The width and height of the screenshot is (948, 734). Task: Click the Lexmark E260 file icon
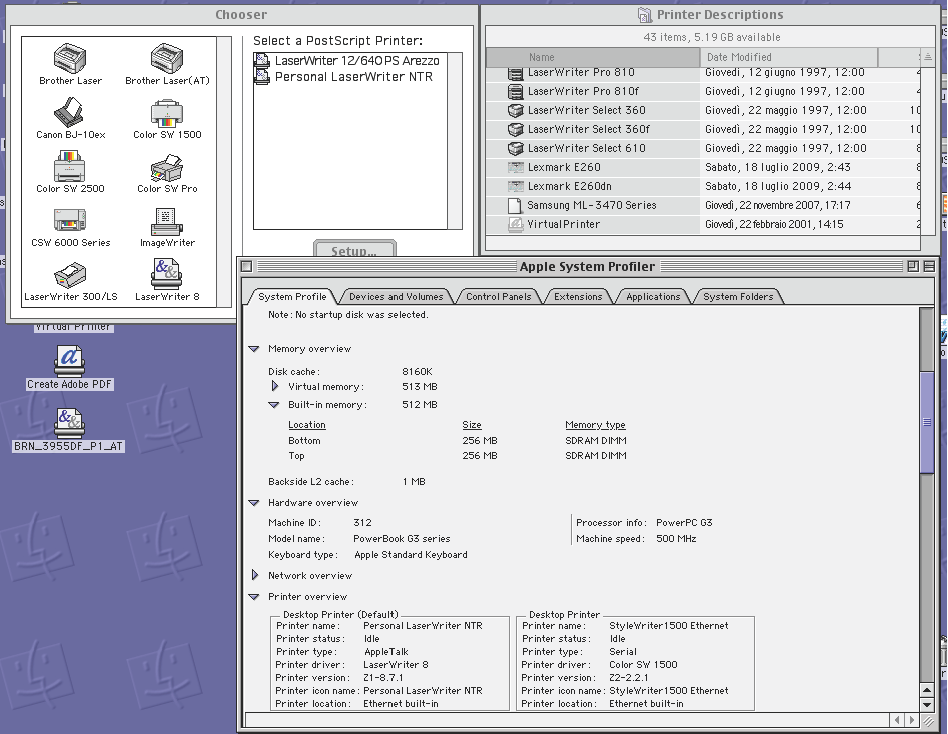point(515,167)
